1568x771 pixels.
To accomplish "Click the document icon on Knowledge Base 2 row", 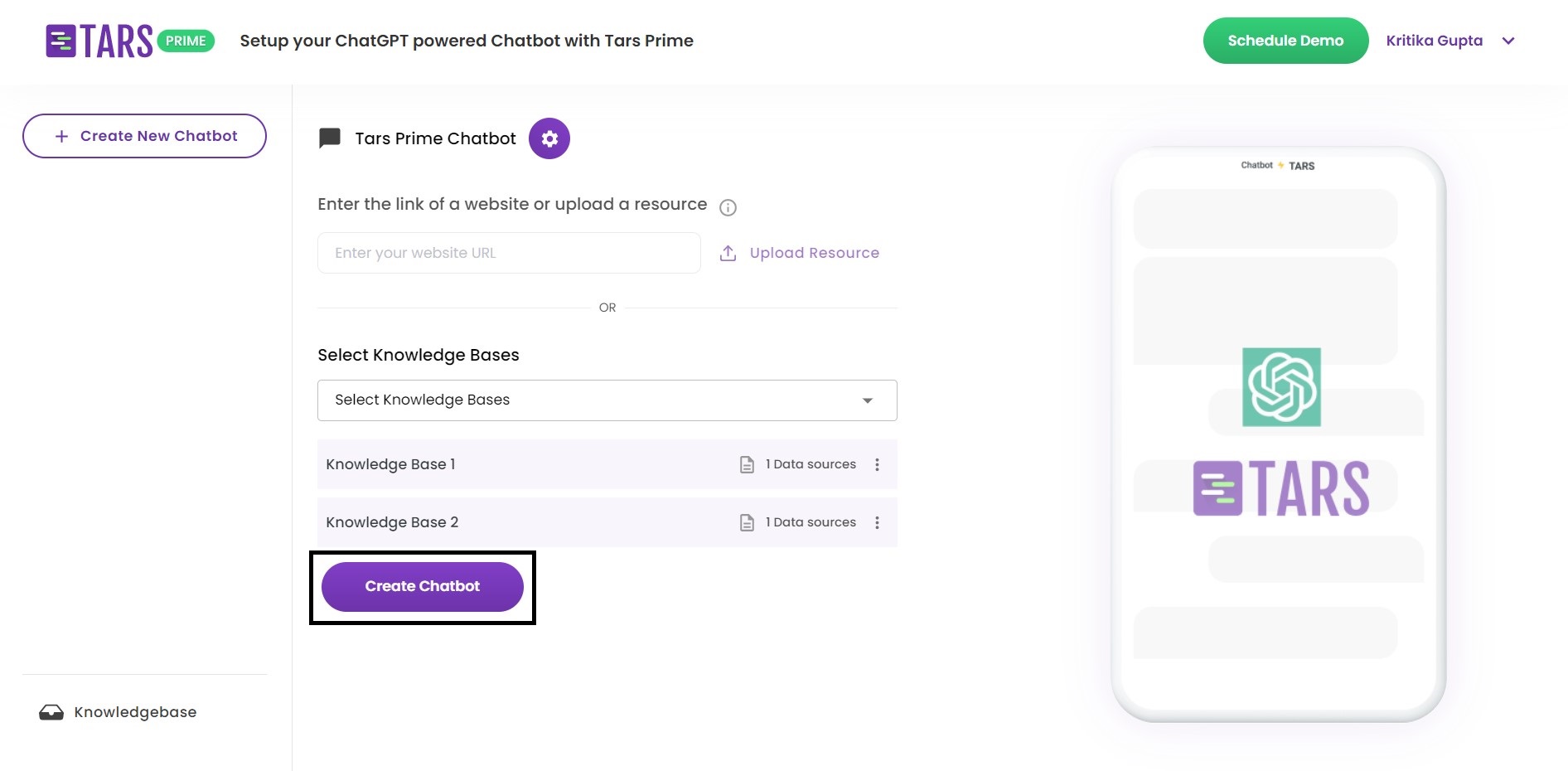I will tap(745, 522).
